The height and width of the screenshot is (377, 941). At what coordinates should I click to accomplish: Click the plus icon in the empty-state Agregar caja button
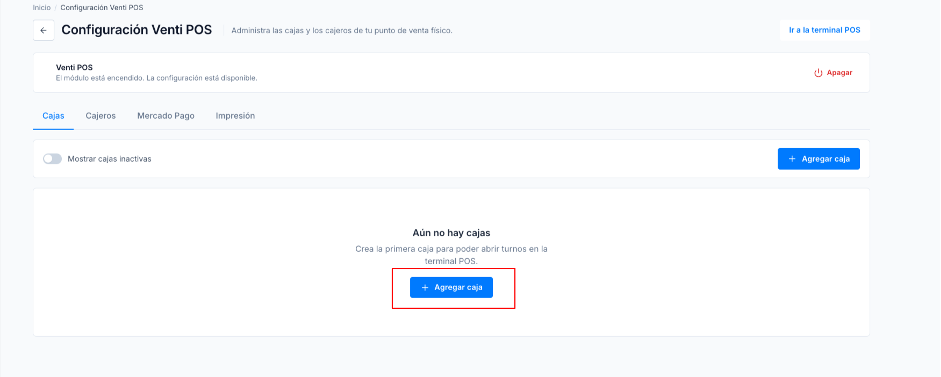425,288
